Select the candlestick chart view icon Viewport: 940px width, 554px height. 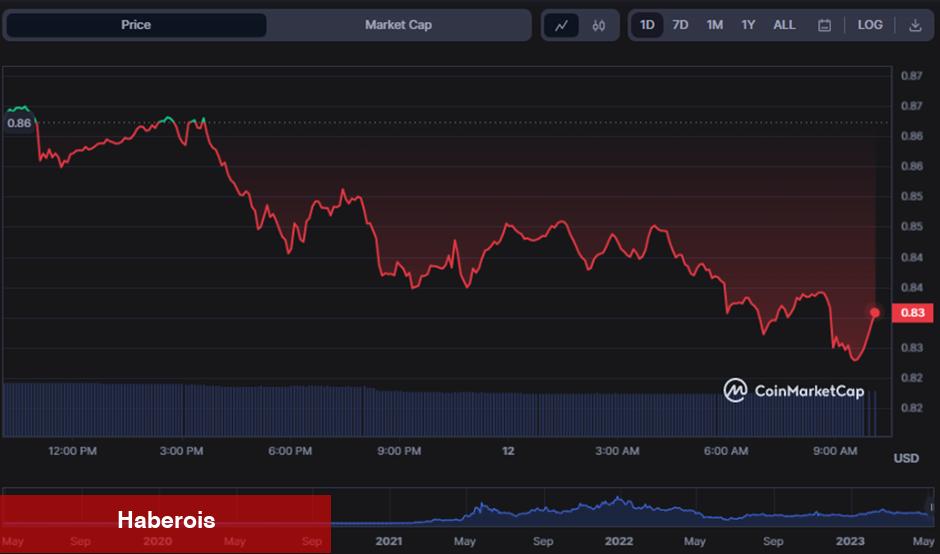coord(598,25)
